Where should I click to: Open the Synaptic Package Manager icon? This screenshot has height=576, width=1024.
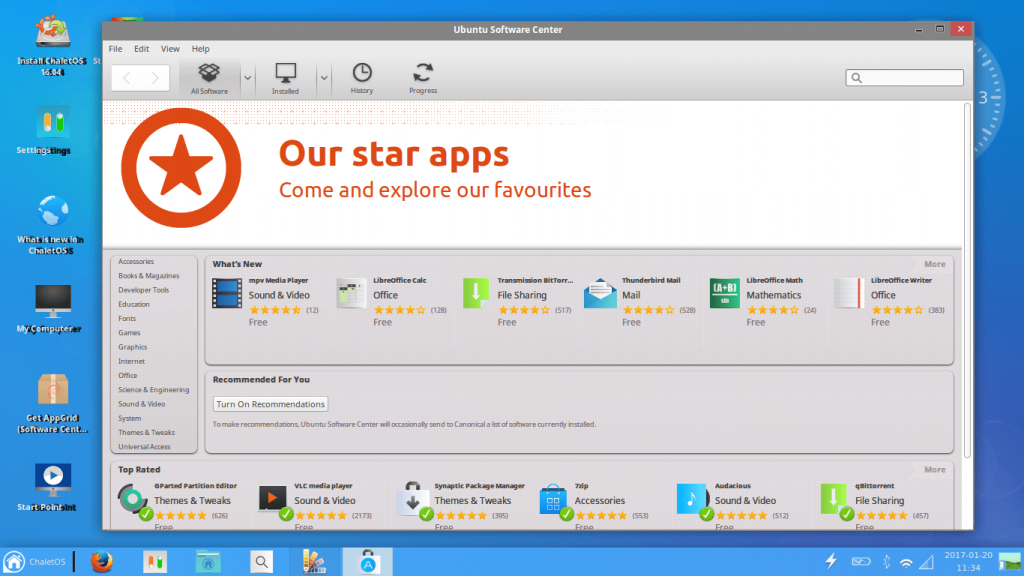(413, 500)
